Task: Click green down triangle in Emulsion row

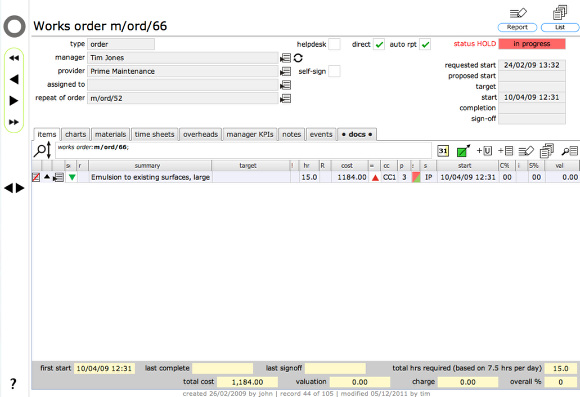Action: tap(72, 178)
